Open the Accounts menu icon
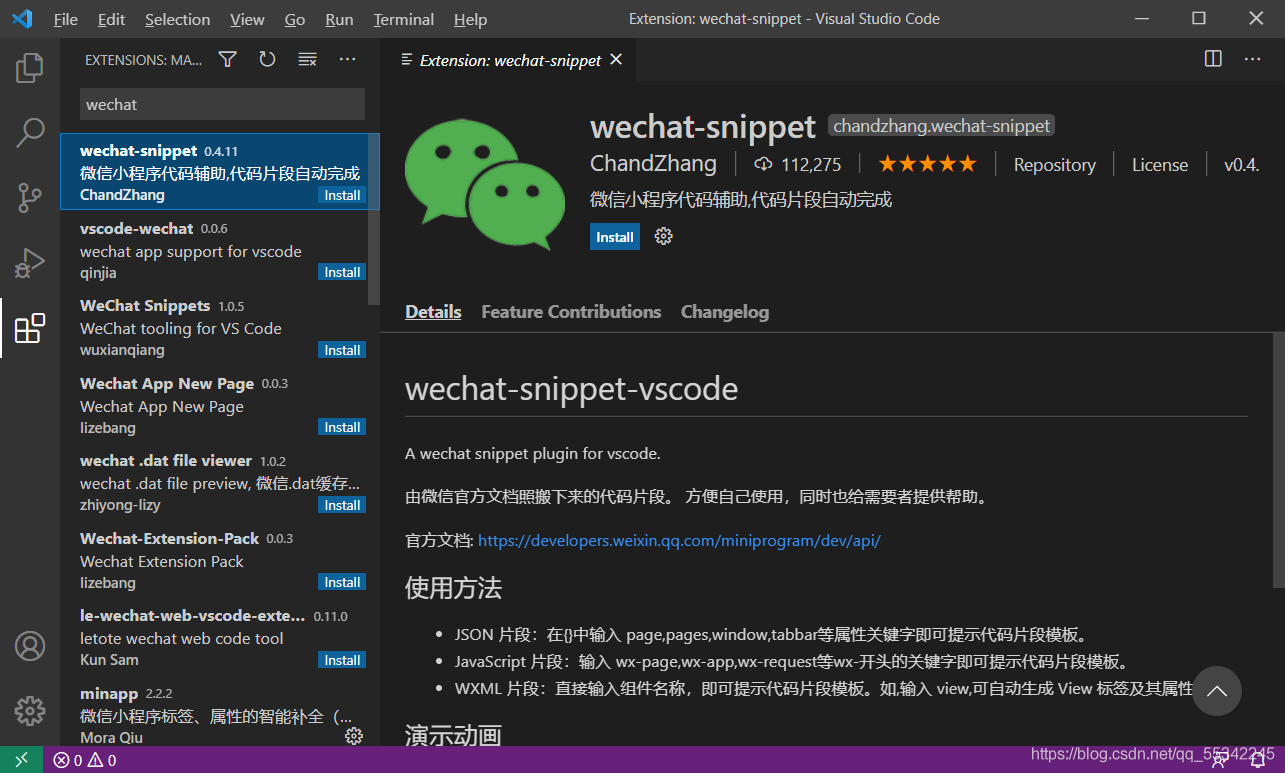This screenshot has height=773, width=1285. click(30, 646)
